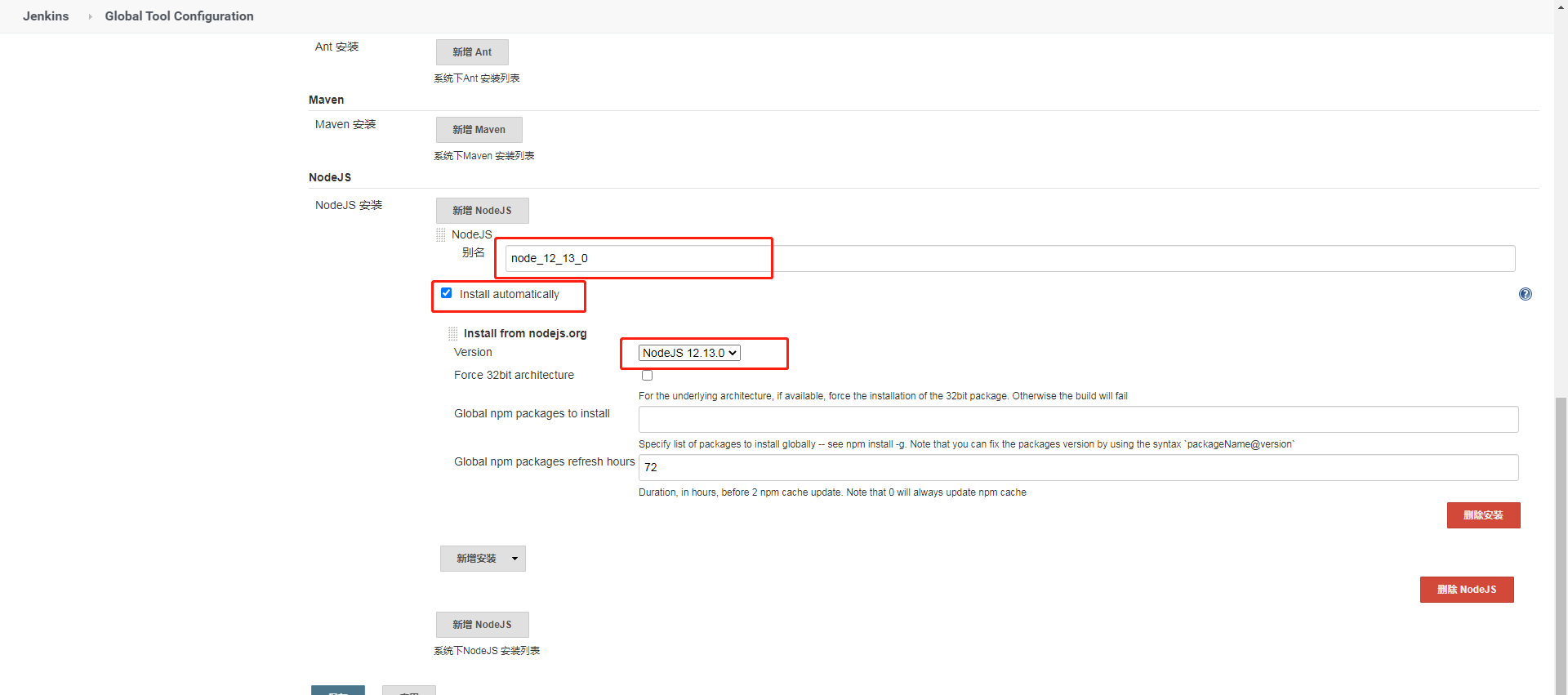Click the Maven section heading

[x=326, y=100]
